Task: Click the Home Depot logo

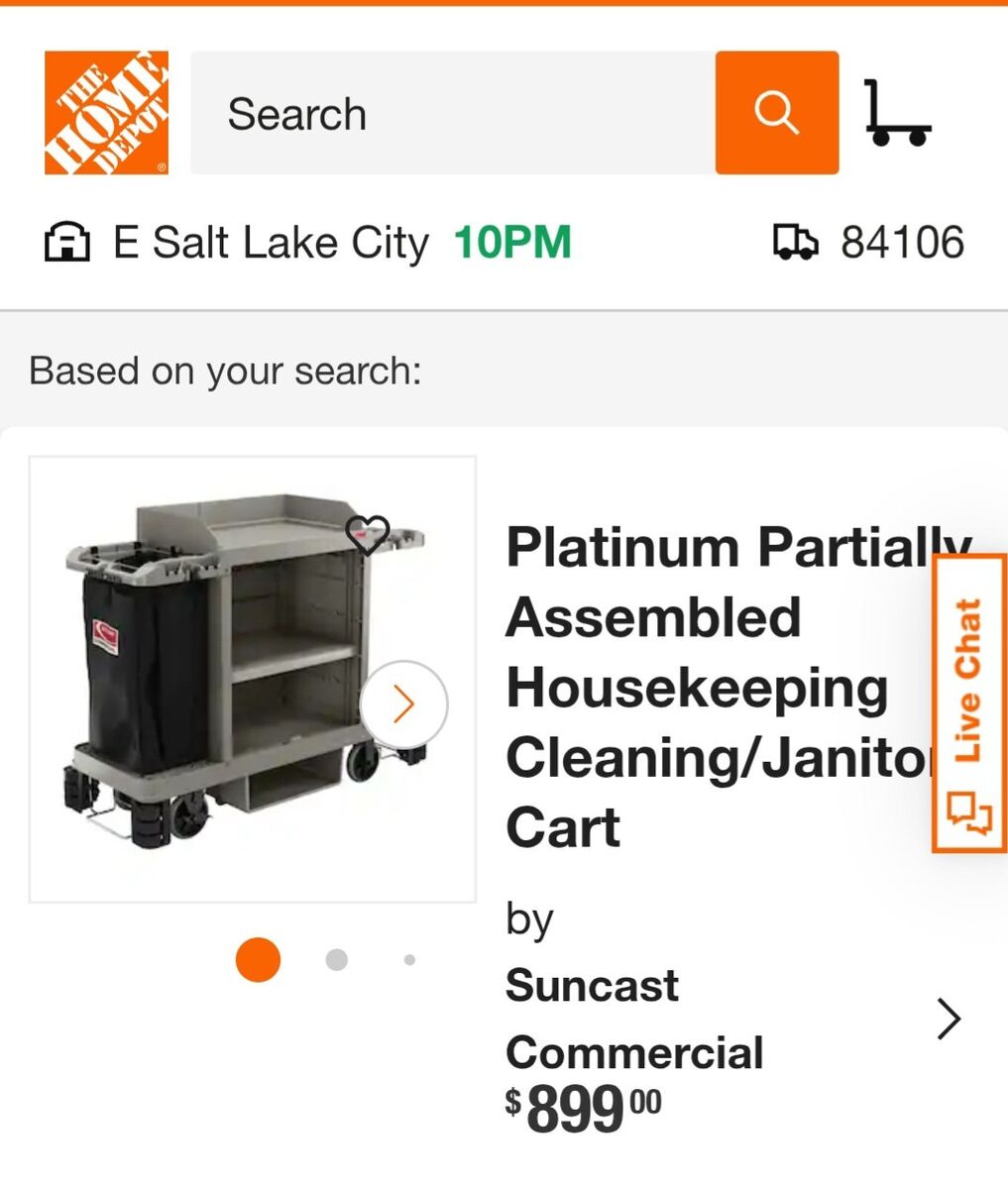Action: click(x=106, y=113)
